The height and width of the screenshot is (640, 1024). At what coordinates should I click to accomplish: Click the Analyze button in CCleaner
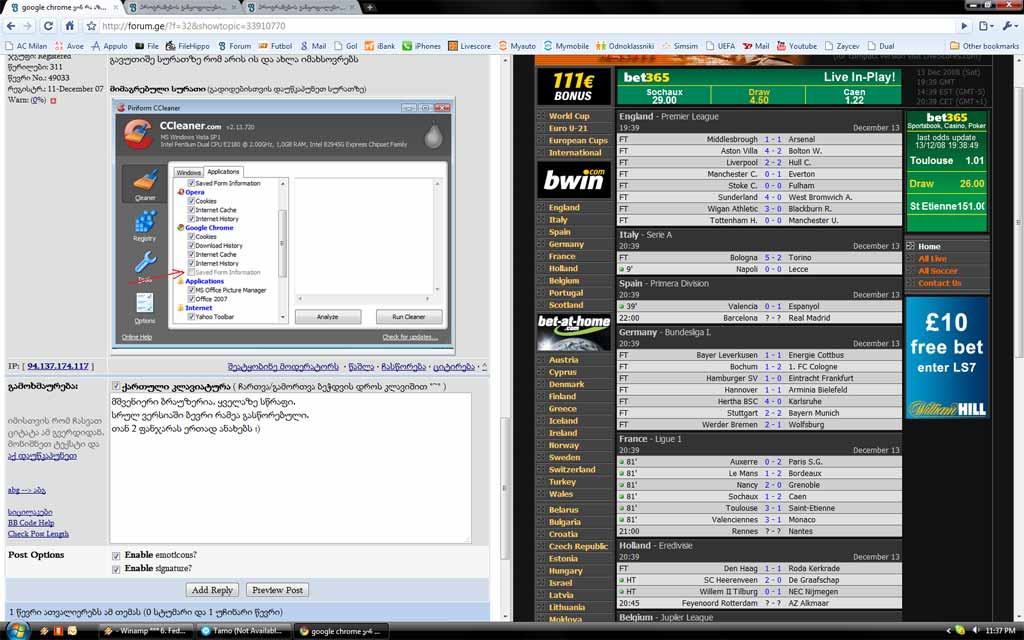[x=328, y=317]
